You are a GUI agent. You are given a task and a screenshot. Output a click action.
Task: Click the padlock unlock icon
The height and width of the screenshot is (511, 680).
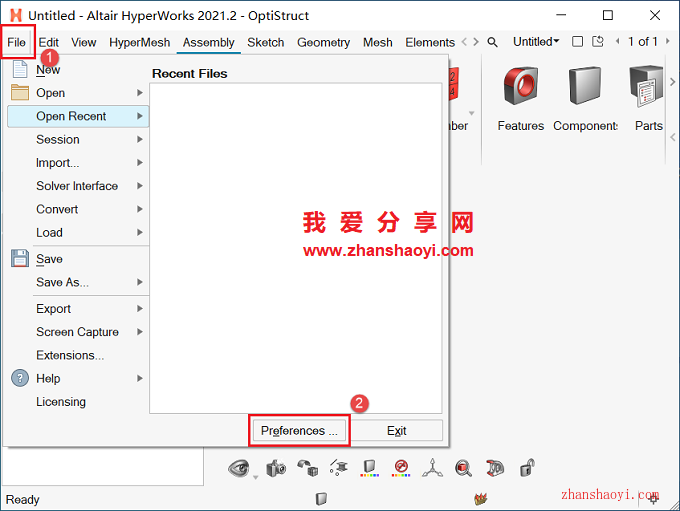coord(527,468)
